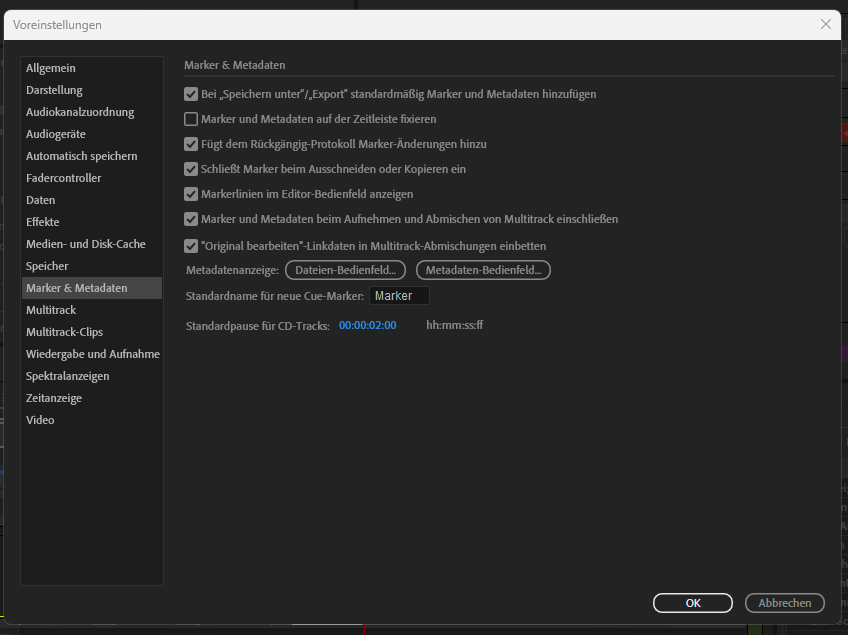Show Spektralanzeigen preferences

67,375
